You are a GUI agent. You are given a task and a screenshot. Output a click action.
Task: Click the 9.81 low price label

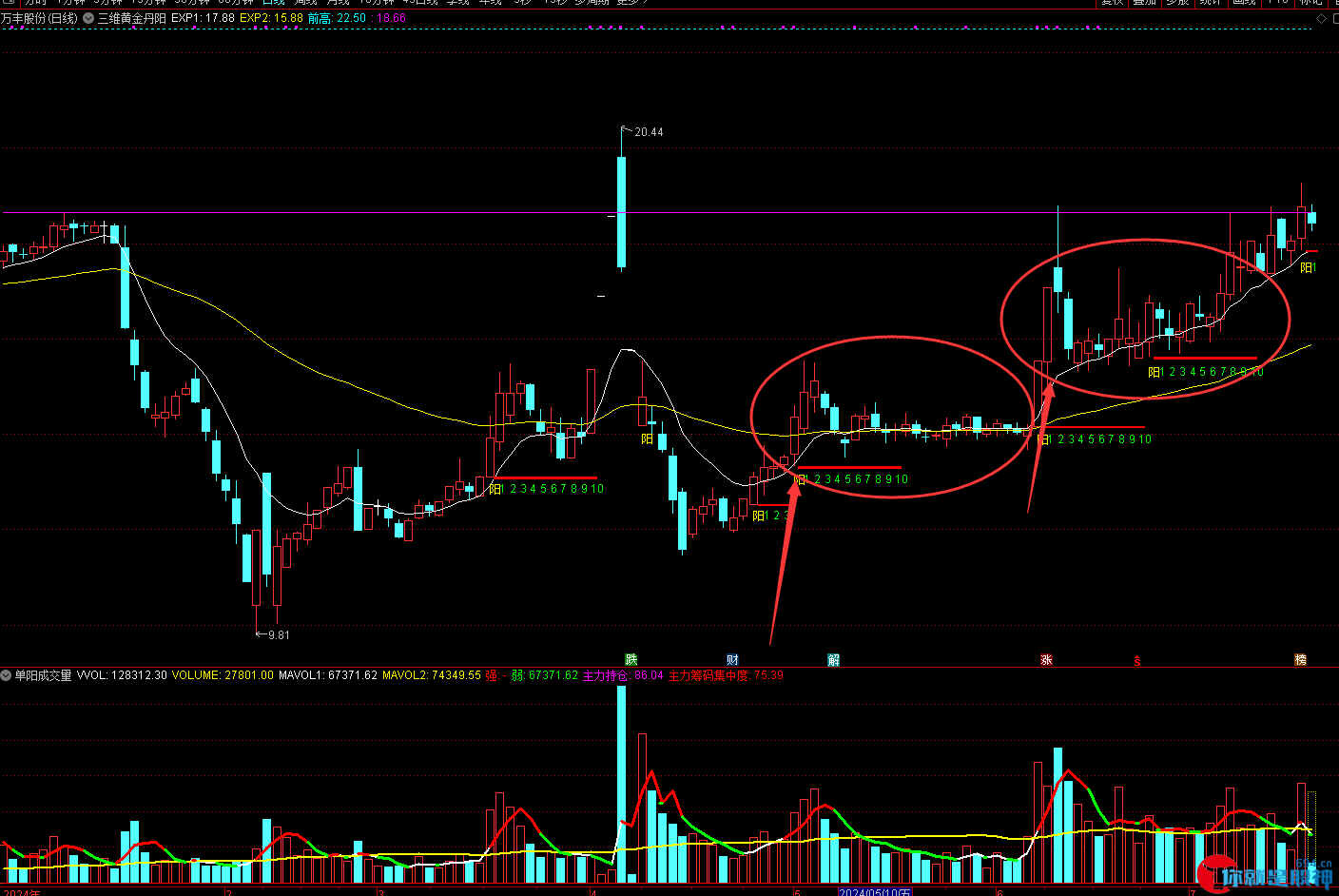click(x=279, y=635)
